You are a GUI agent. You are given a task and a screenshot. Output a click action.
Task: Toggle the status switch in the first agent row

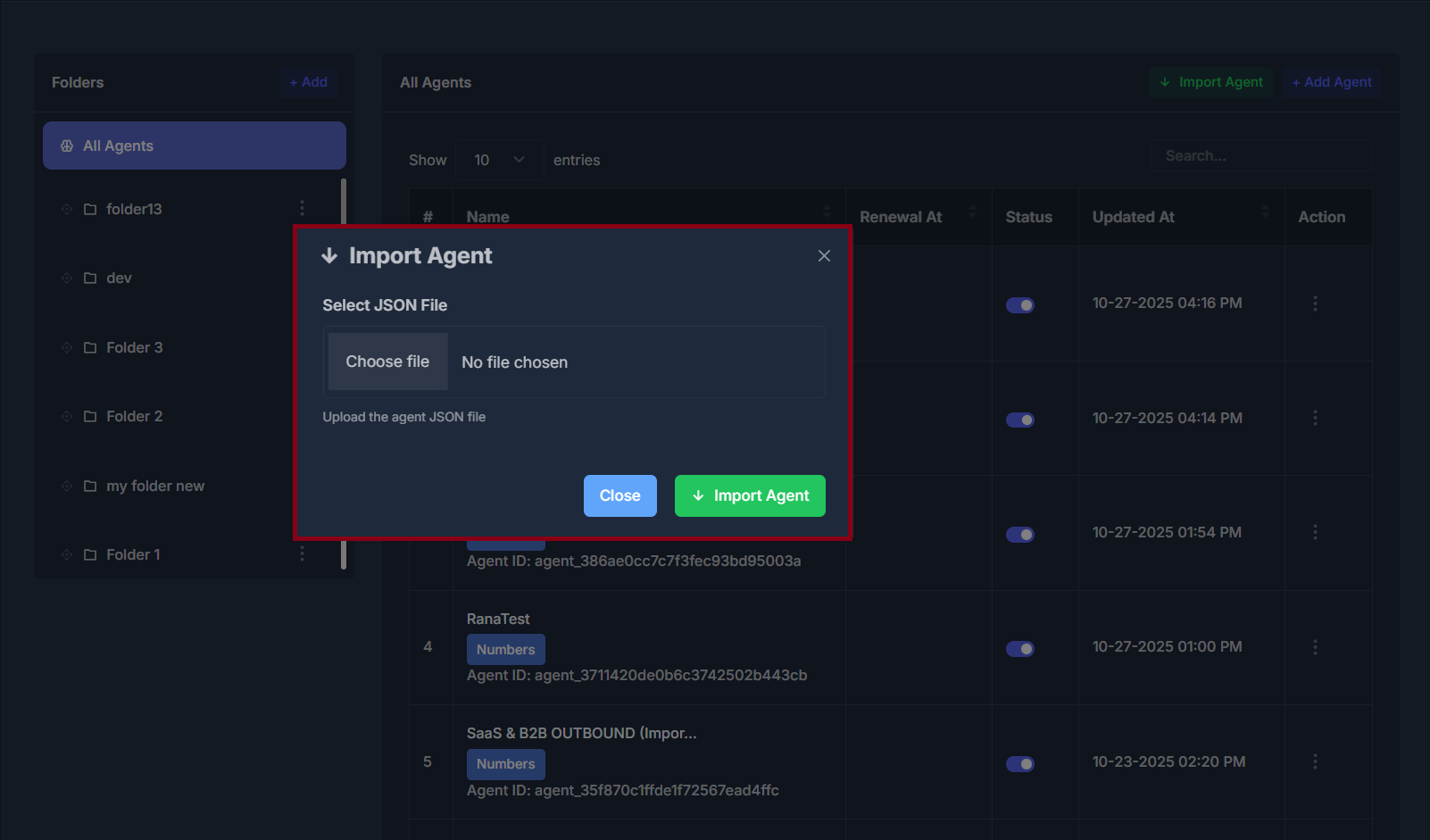click(1020, 304)
